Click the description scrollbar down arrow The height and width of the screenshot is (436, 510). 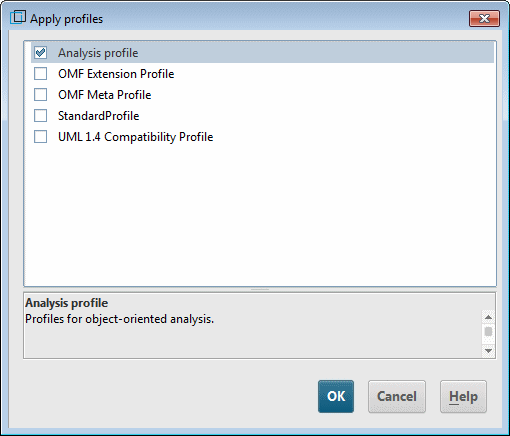tap(488, 351)
